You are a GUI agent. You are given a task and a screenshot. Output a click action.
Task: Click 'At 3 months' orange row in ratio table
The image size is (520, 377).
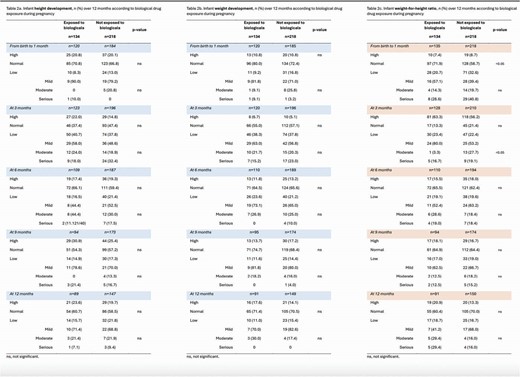tap(439, 110)
